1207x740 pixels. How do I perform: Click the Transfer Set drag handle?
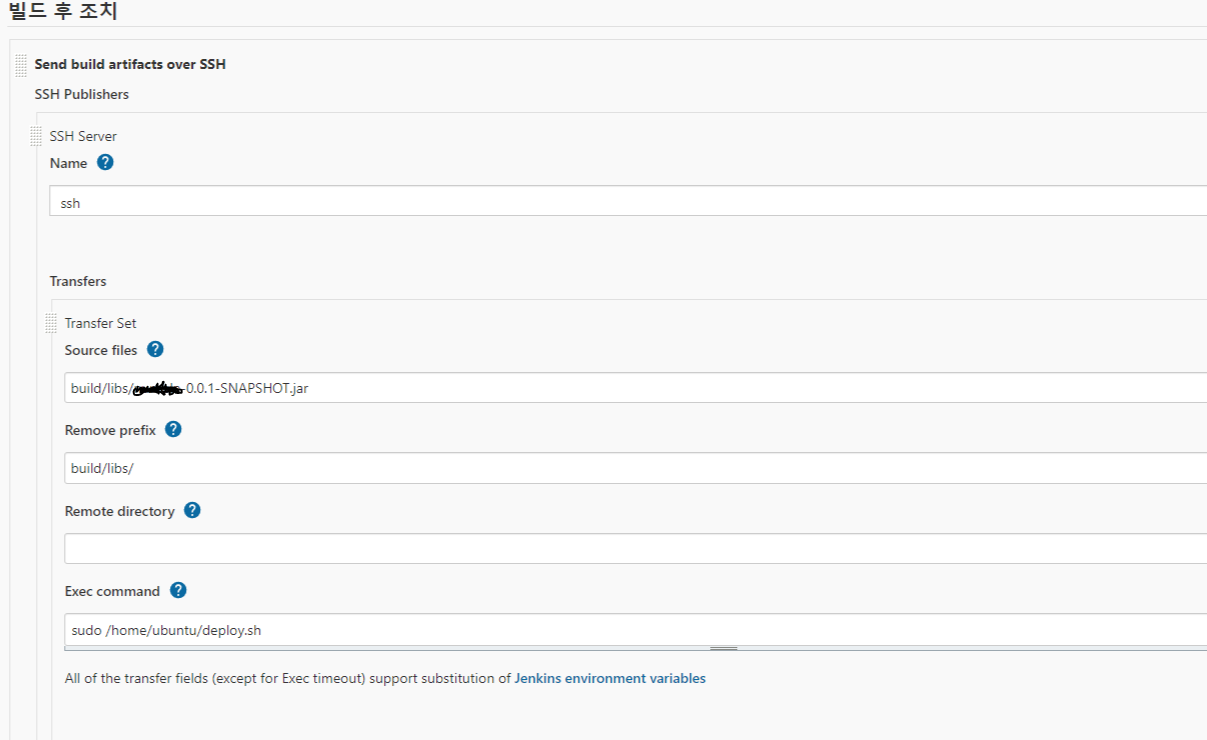[x=51, y=323]
